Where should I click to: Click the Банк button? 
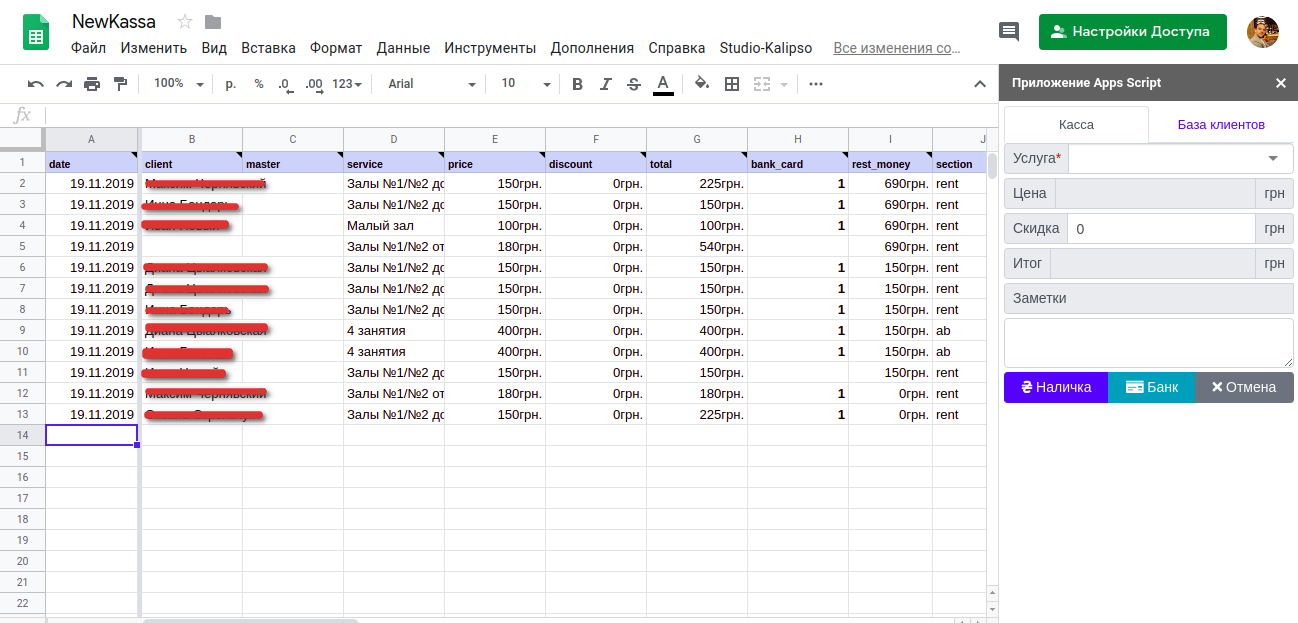point(1152,387)
